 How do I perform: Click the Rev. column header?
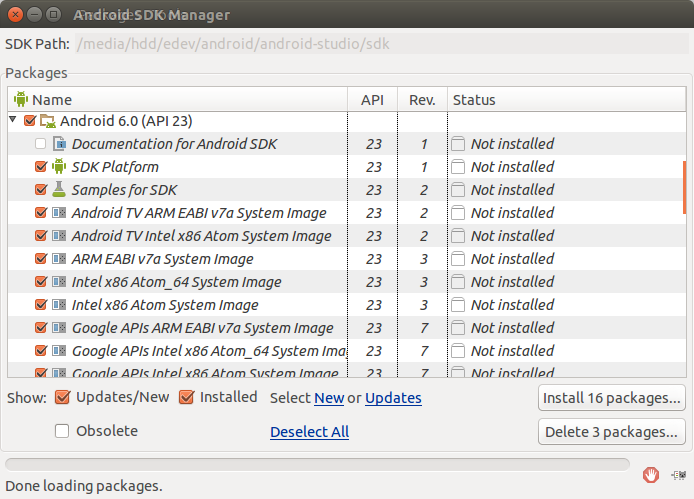point(422,99)
